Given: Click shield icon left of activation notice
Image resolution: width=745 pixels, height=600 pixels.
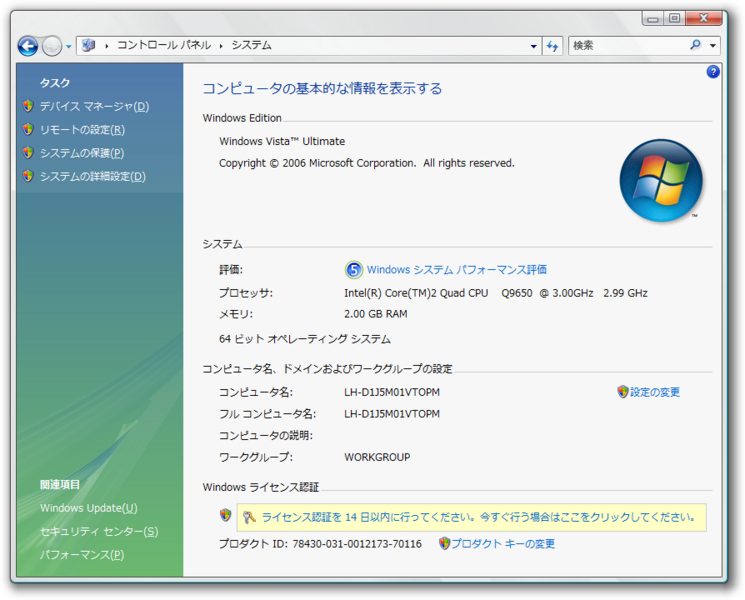Looking at the screenshot, I should [x=226, y=514].
